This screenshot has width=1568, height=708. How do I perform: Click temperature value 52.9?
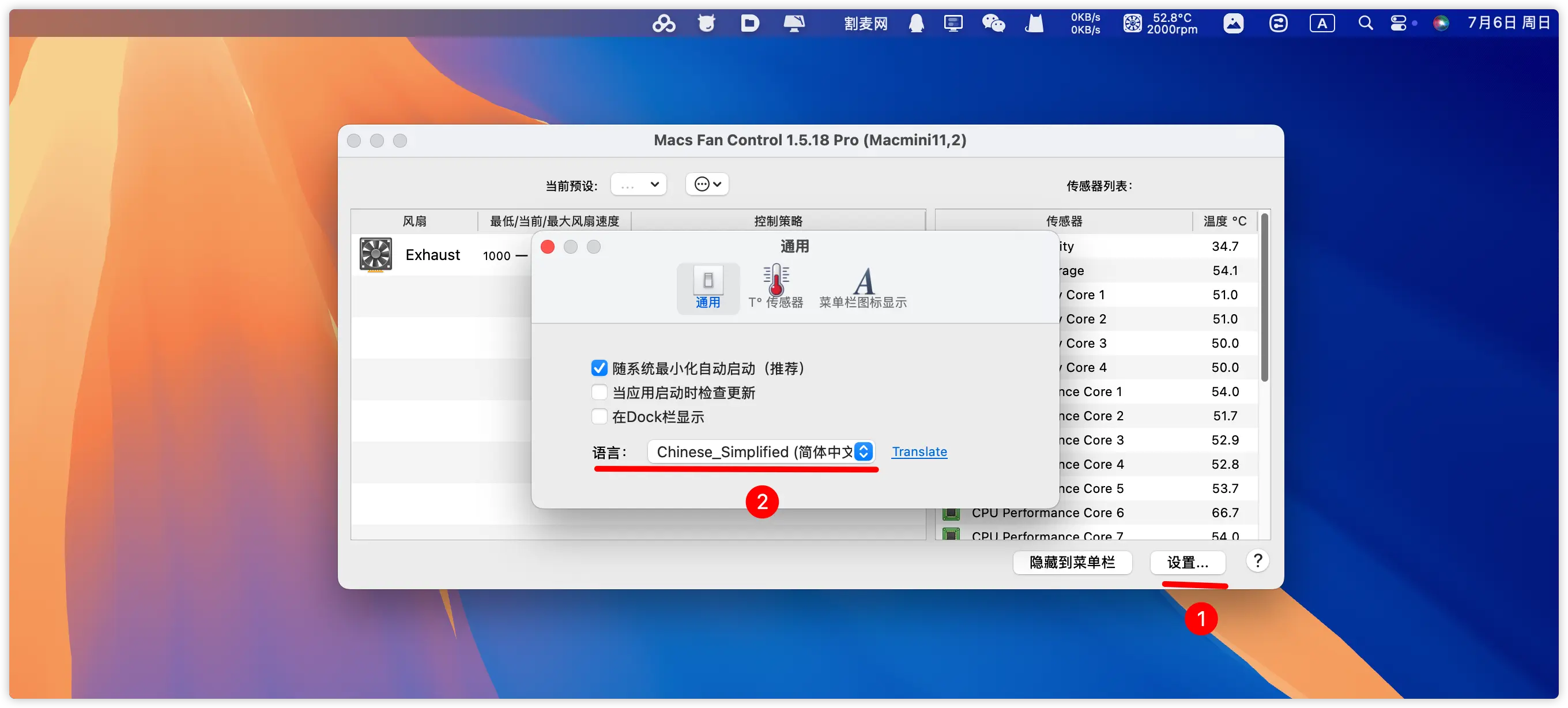pyautogui.click(x=1224, y=440)
